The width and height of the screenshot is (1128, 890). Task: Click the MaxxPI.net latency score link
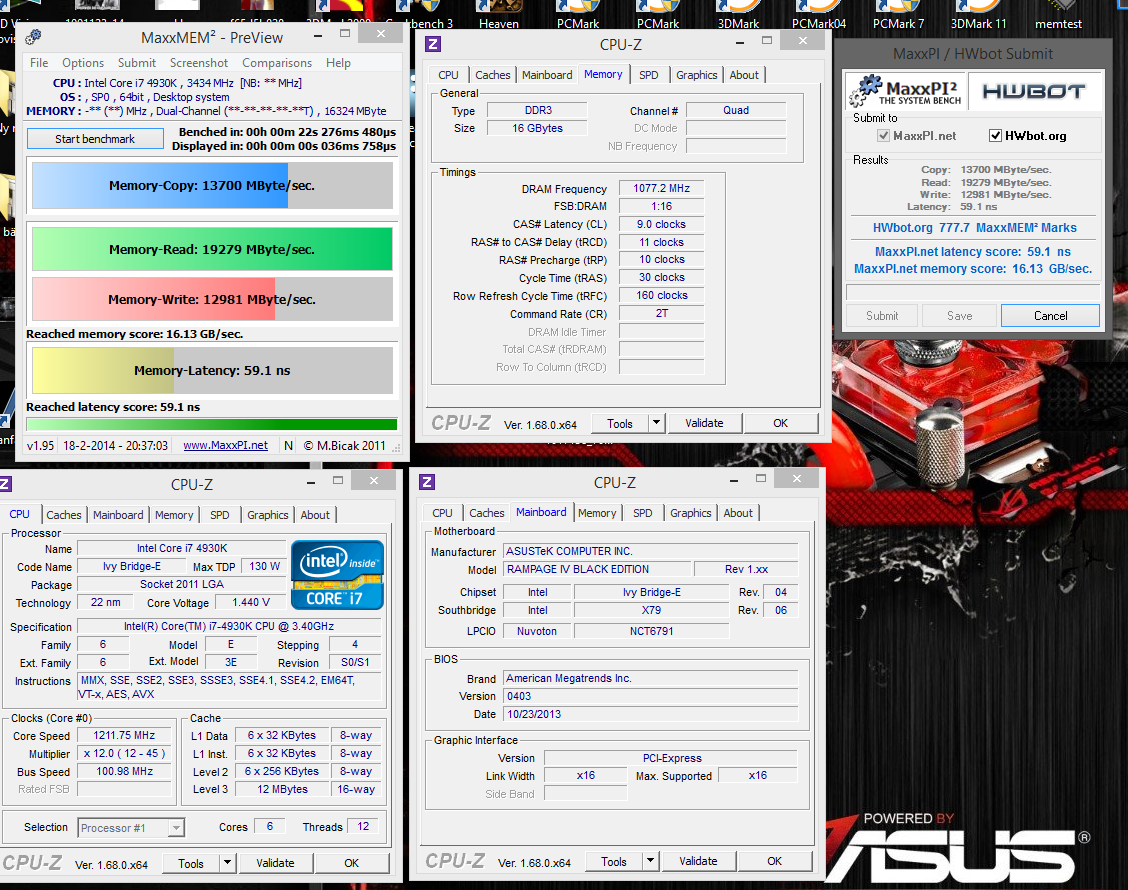pos(973,252)
